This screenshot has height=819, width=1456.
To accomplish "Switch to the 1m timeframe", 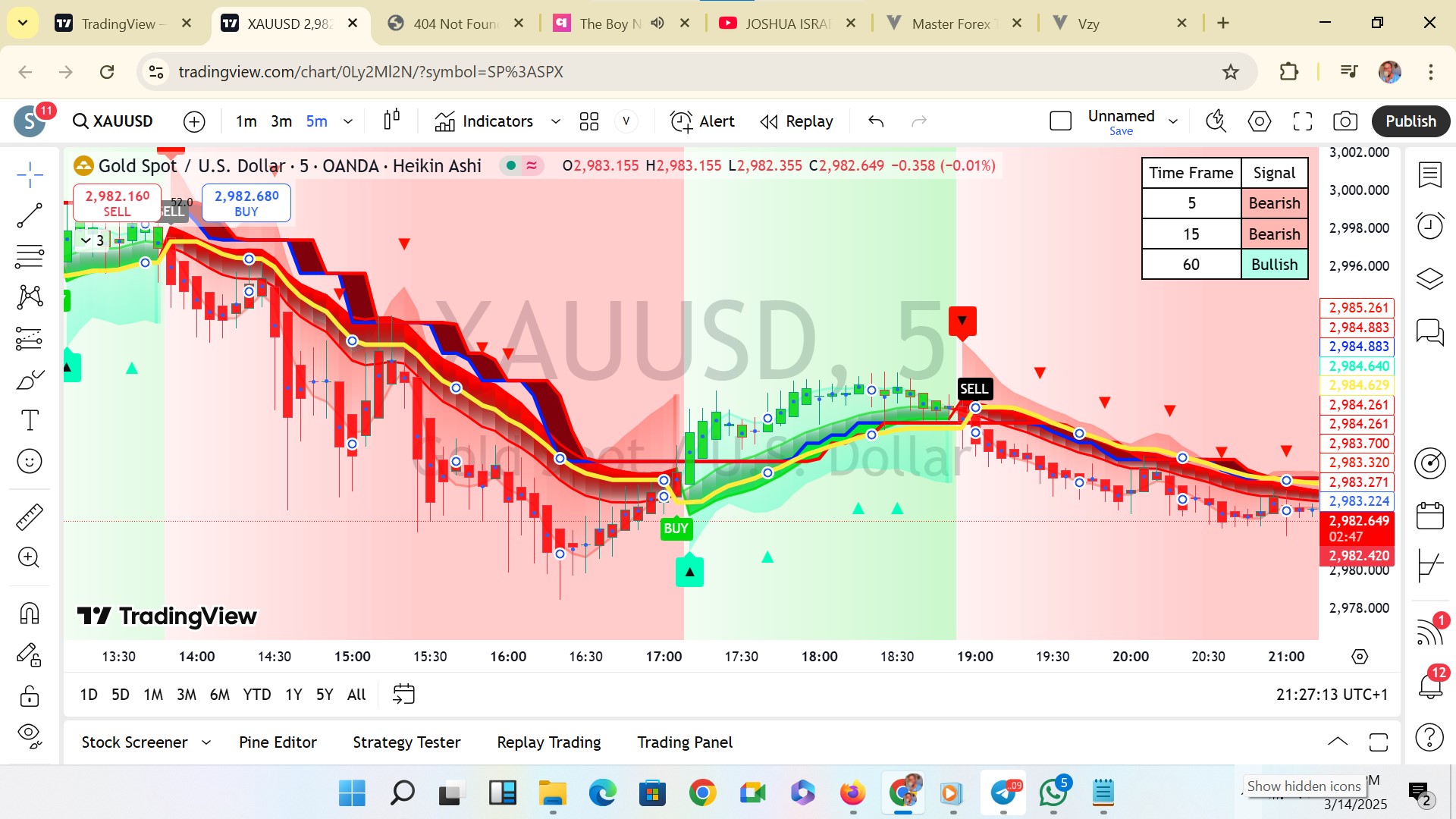I will pos(246,121).
